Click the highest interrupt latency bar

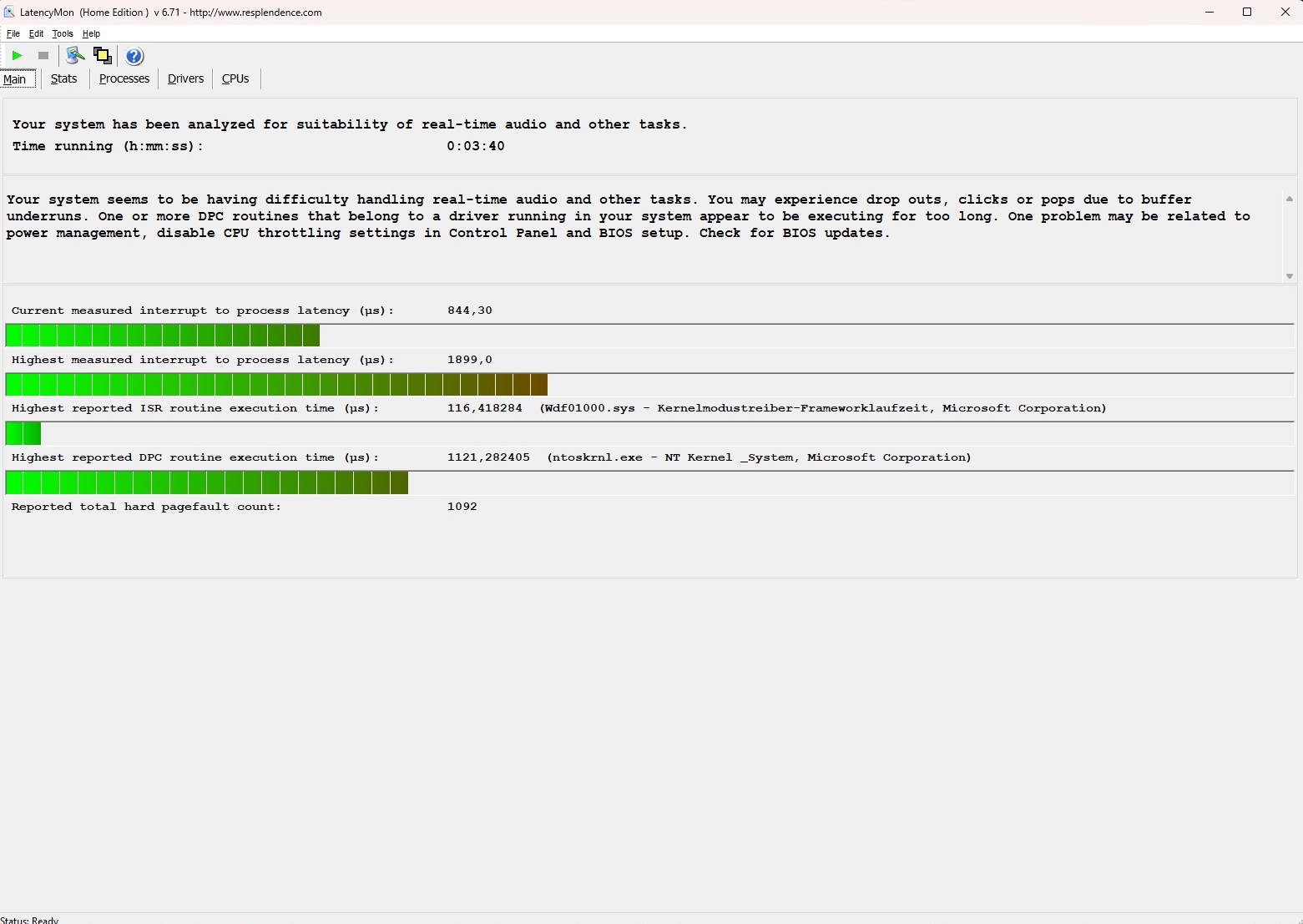(x=649, y=385)
